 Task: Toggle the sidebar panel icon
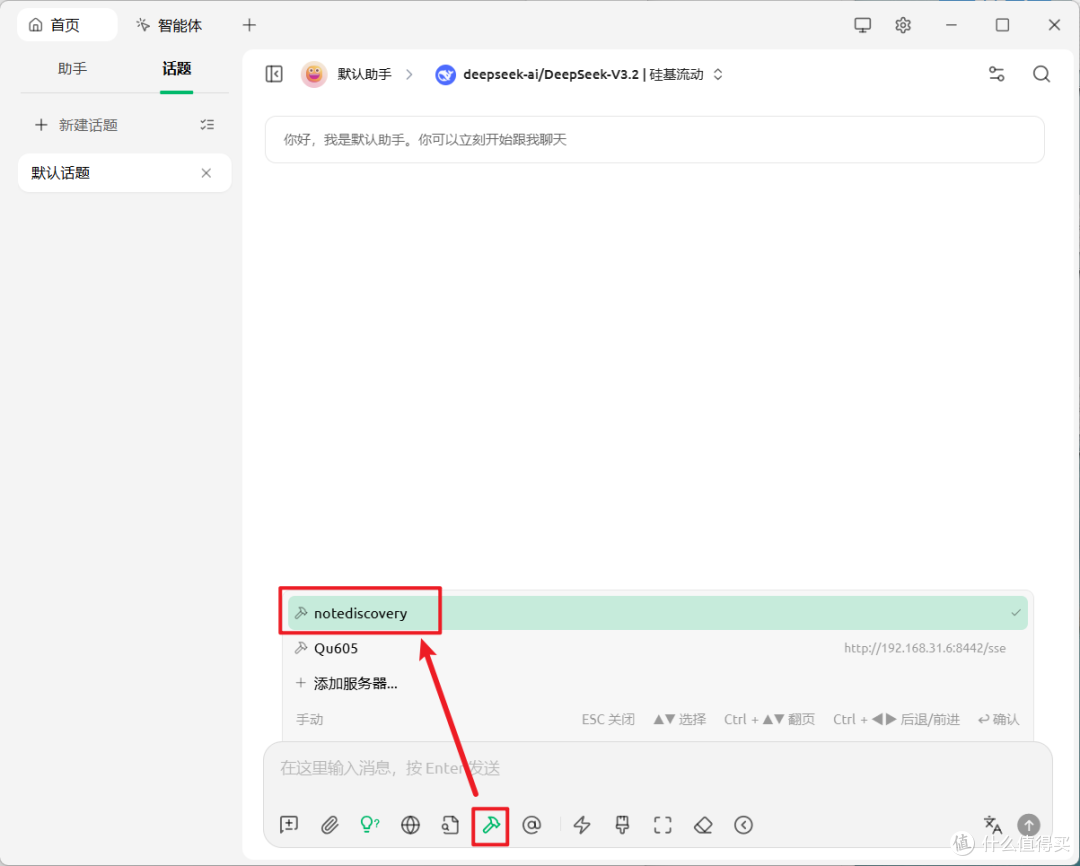tap(274, 74)
